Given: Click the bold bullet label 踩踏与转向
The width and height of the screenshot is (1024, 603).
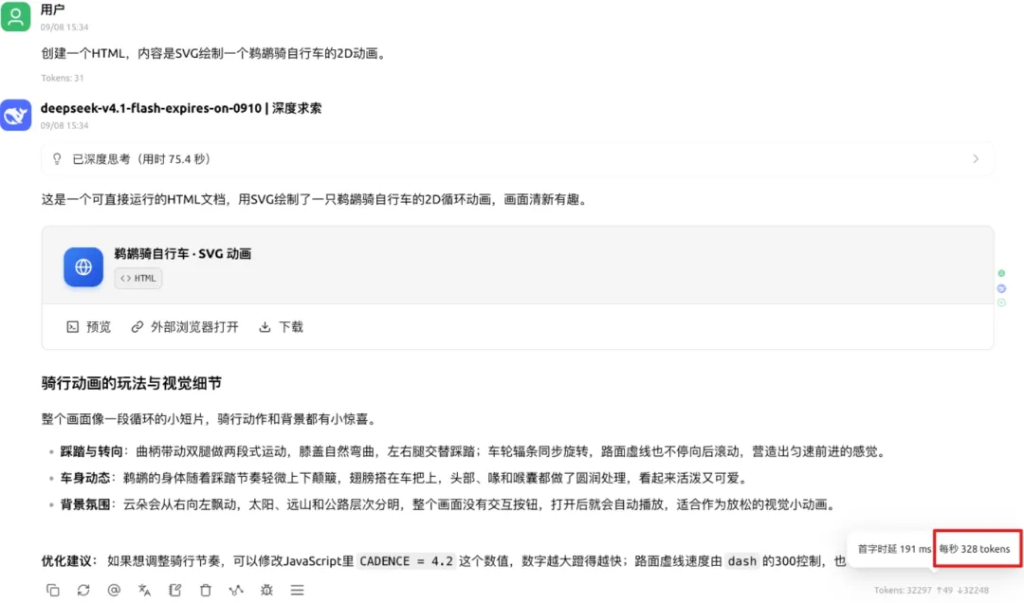Looking at the screenshot, I should click(91, 451).
